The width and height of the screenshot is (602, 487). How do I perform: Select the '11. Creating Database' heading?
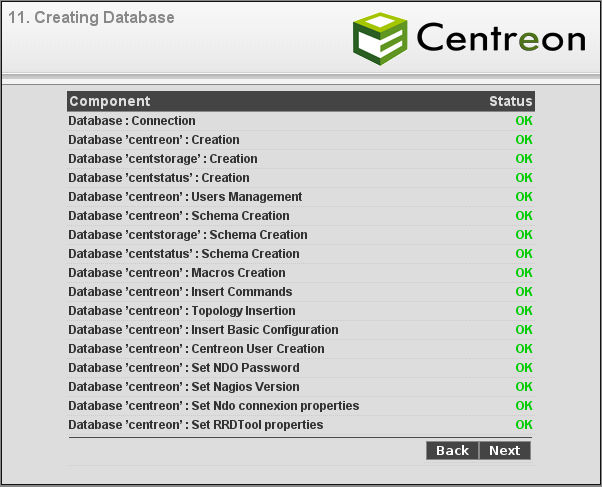(91, 18)
